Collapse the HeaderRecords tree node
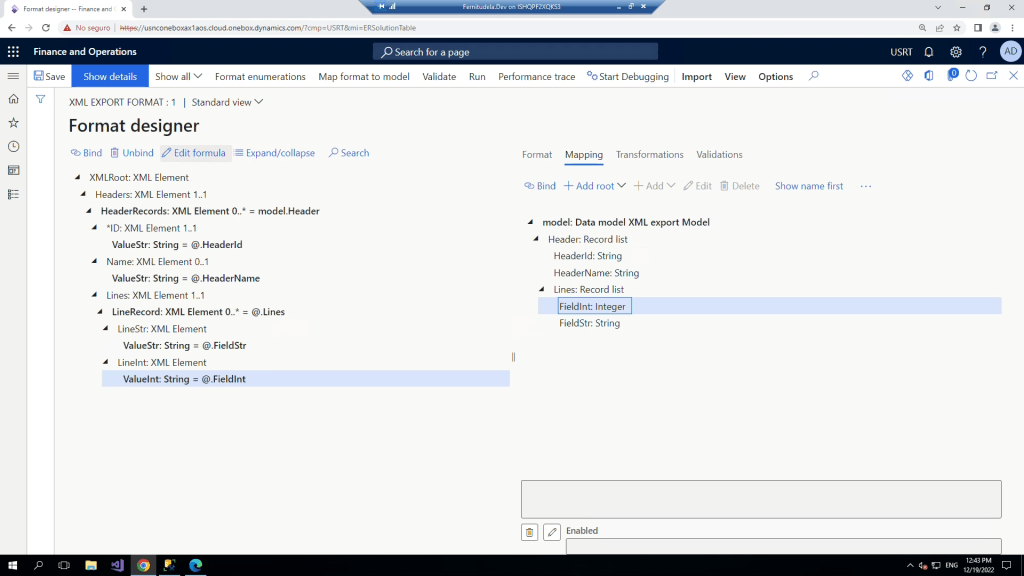 [x=91, y=212]
